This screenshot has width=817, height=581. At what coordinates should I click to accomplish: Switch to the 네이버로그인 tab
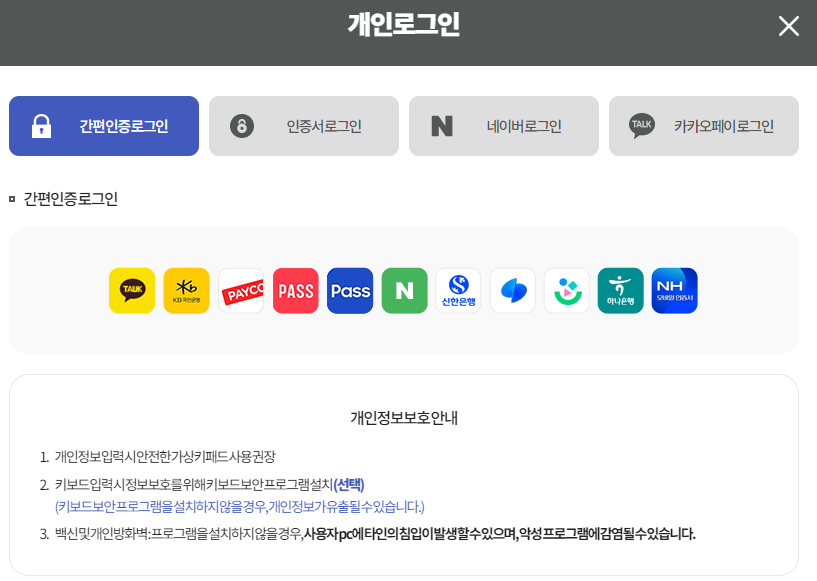click(504, 126)
